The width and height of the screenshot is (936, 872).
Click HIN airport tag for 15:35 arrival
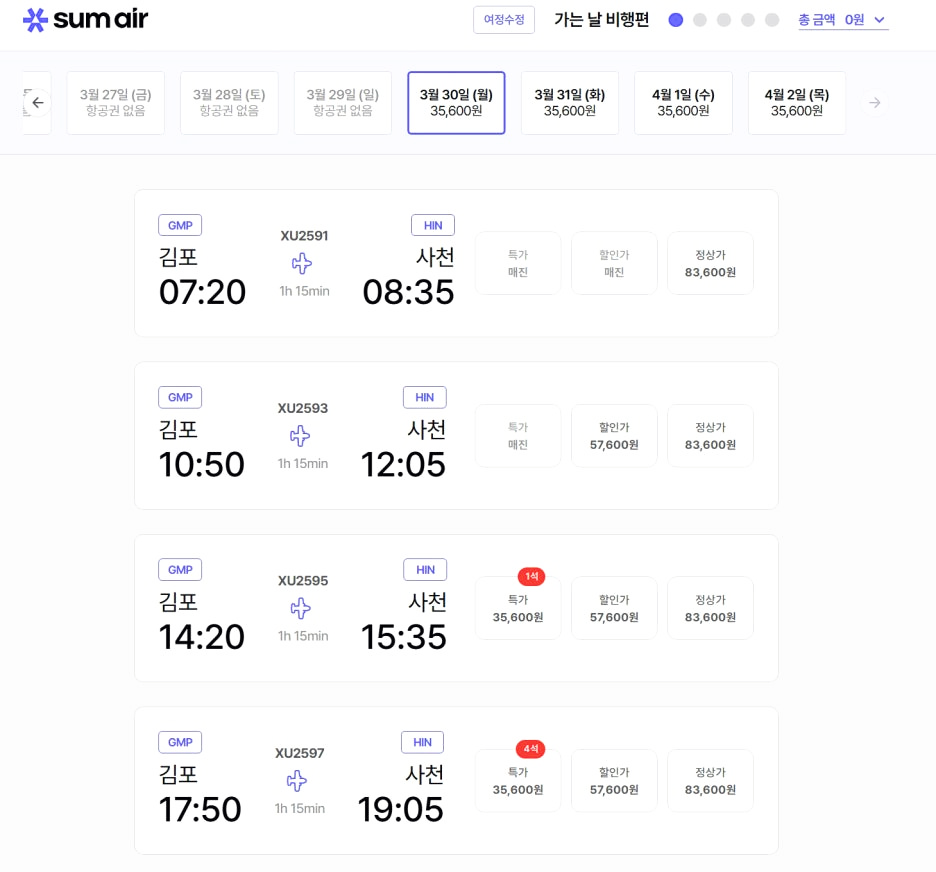point(425,569)
